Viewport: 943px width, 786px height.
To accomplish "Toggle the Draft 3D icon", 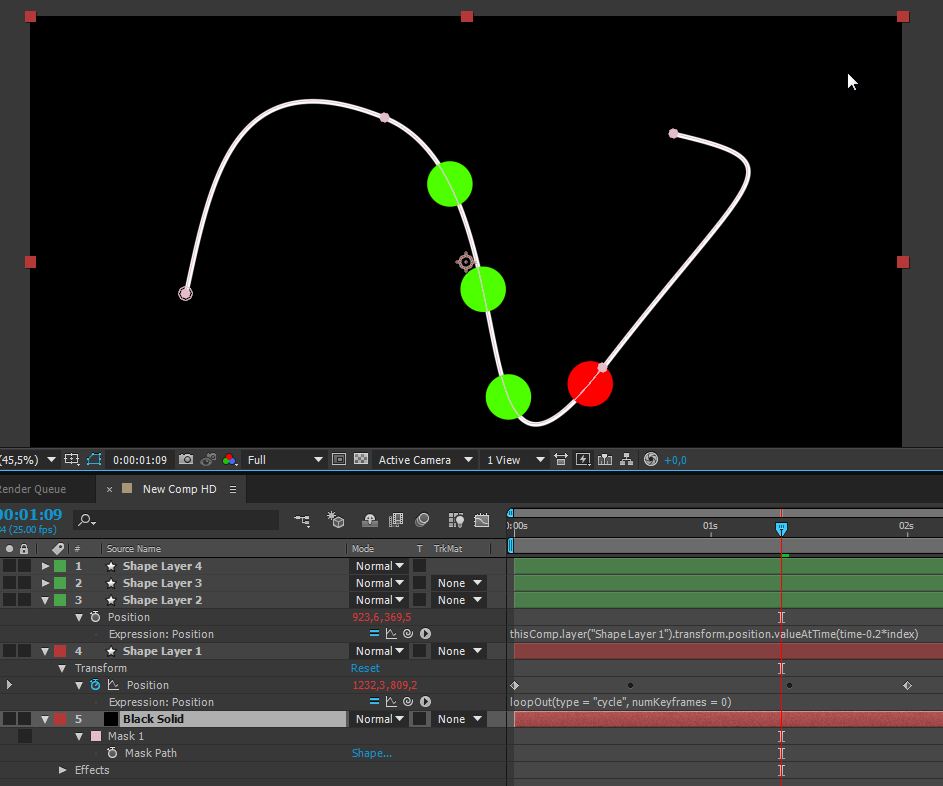I will coord(336,520).
